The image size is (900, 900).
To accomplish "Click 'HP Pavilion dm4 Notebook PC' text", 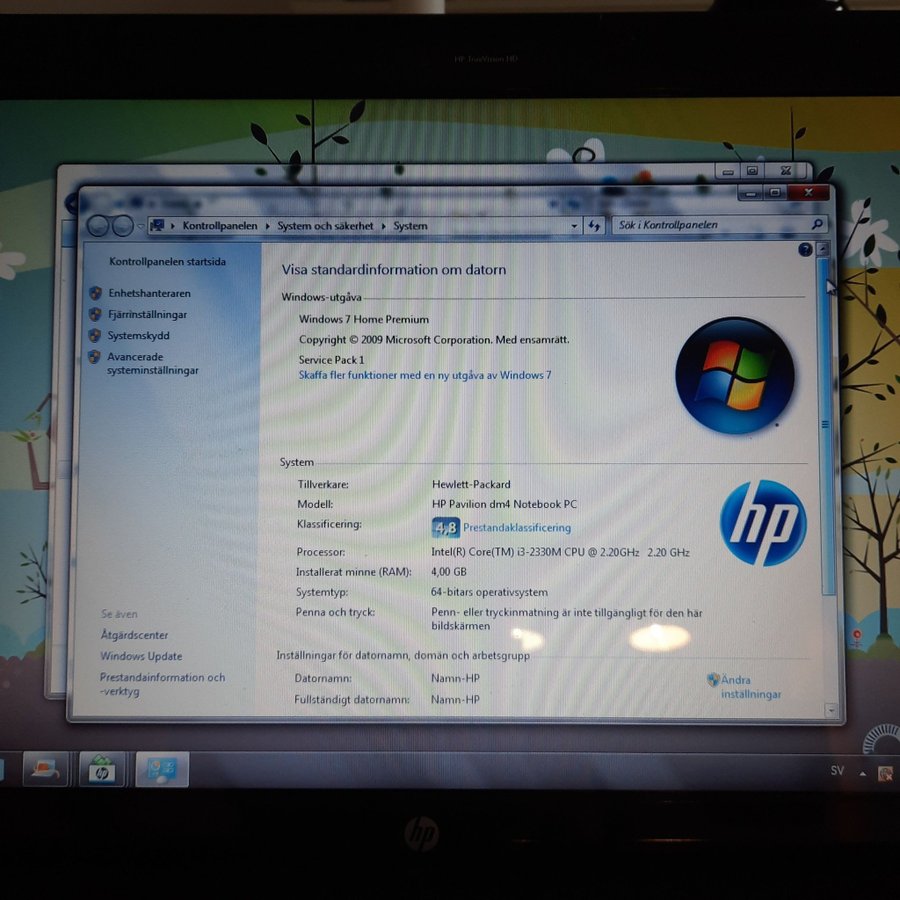I will (504, 504).
